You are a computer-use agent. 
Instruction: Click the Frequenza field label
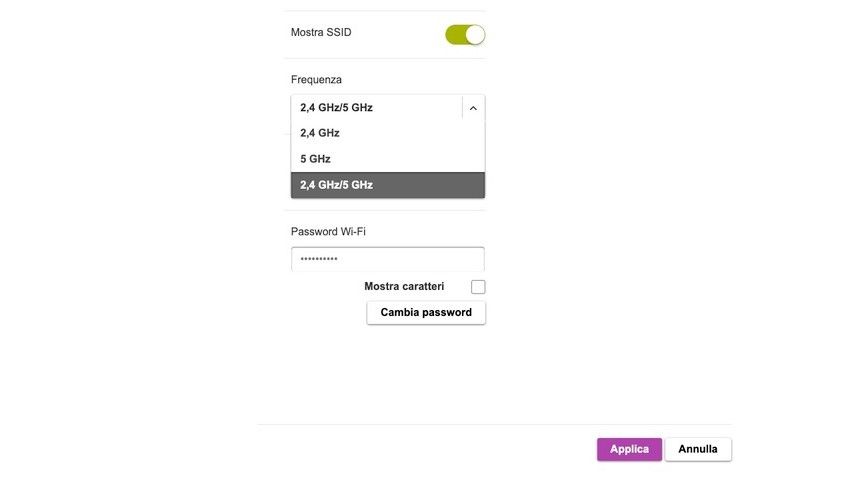(x=316, y=80)
